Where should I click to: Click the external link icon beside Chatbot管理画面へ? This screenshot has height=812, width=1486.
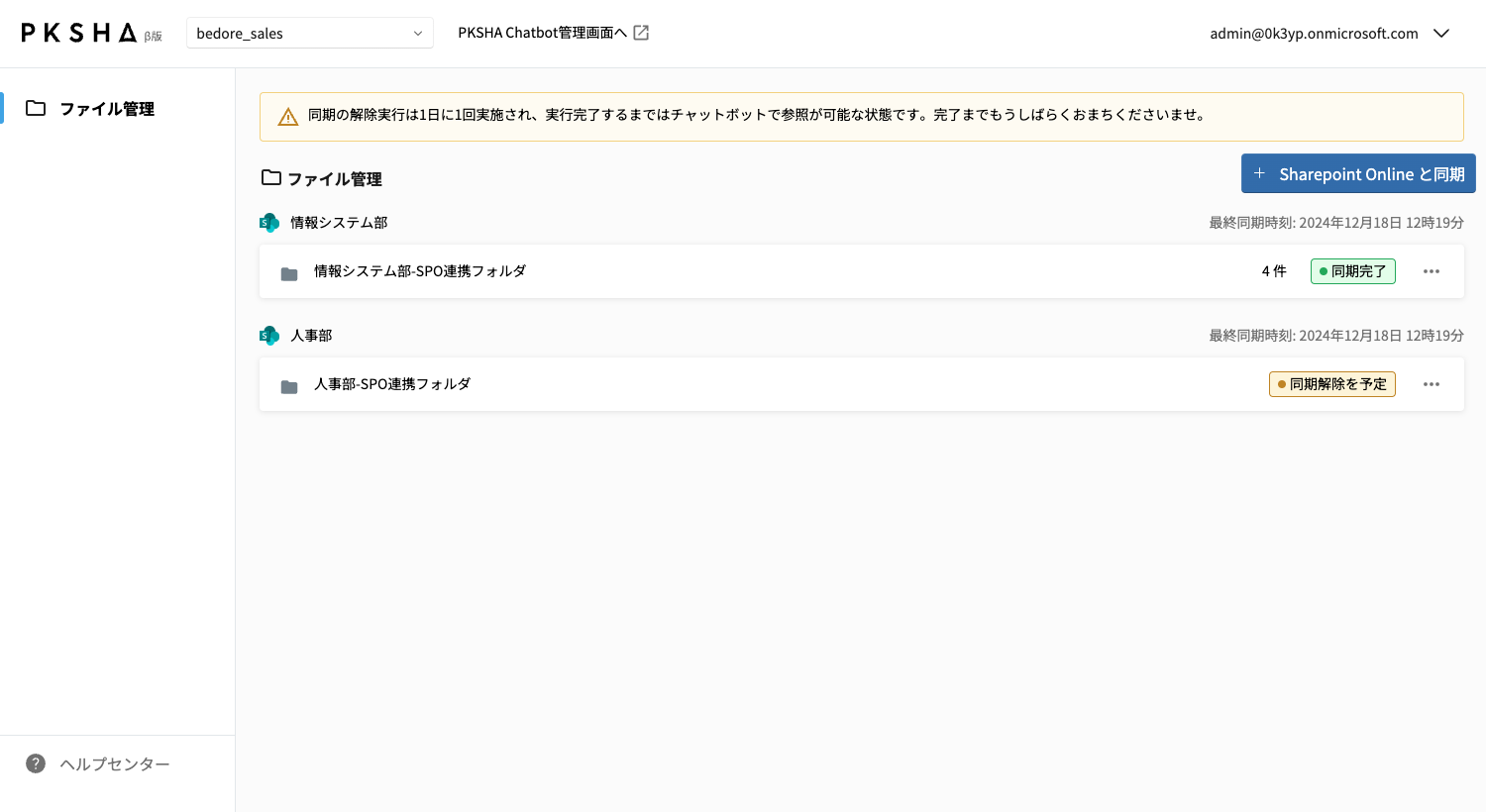[641, 33]
